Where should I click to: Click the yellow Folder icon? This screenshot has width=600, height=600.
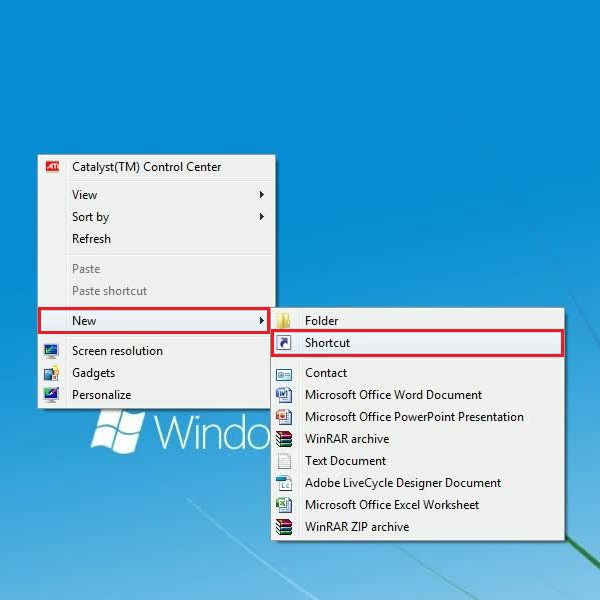pos(284,321)
